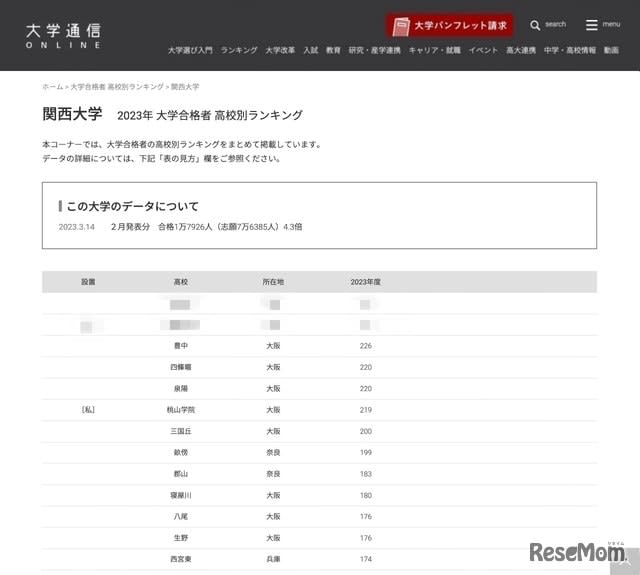Select the 畝傍 school cell
The image size is (640, 575).
[181, 453]
